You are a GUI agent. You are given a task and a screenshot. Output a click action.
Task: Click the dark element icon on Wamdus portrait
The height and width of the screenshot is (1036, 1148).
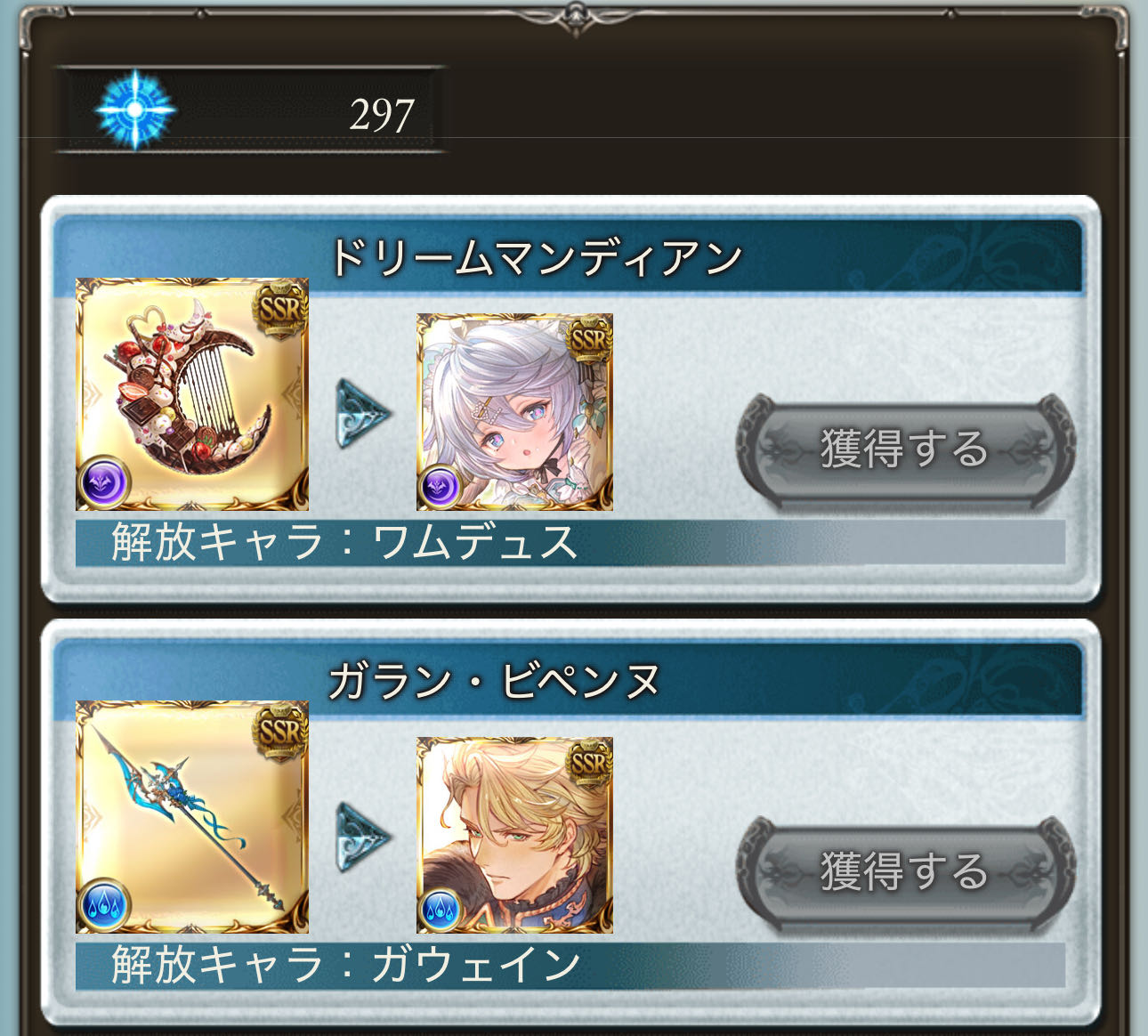pyautogui.click(x=440, y=487)
